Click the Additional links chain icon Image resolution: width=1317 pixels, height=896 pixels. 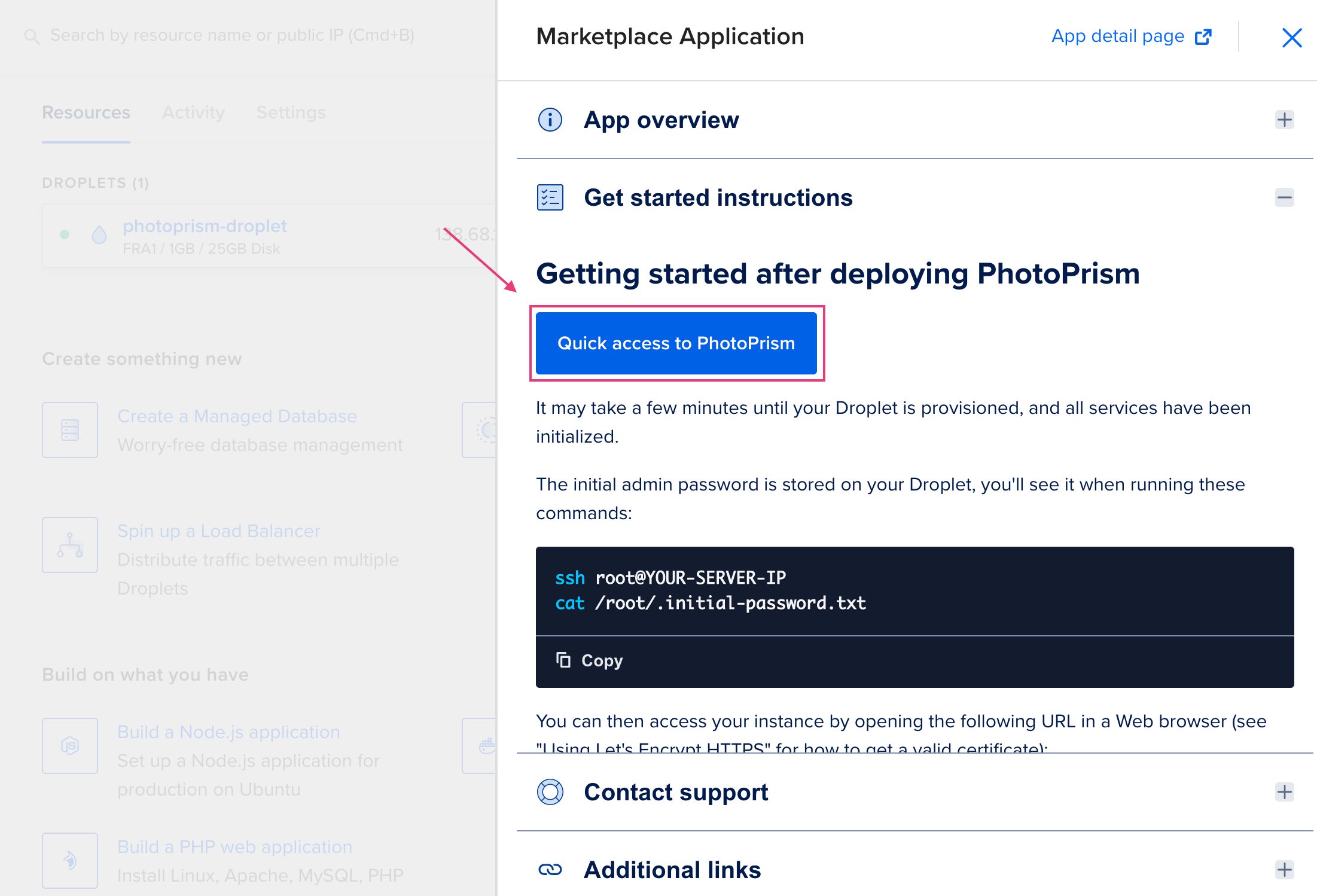550,870
